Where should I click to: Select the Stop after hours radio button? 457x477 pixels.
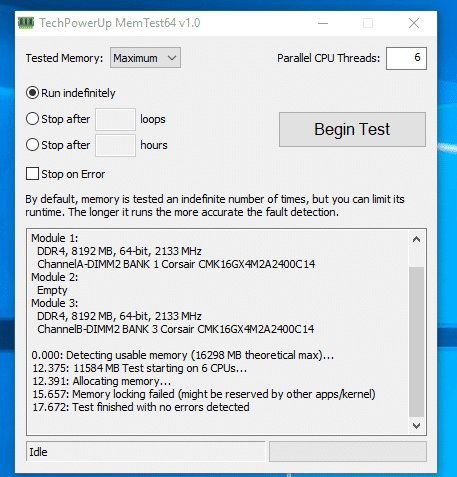(x=32, y=145)
